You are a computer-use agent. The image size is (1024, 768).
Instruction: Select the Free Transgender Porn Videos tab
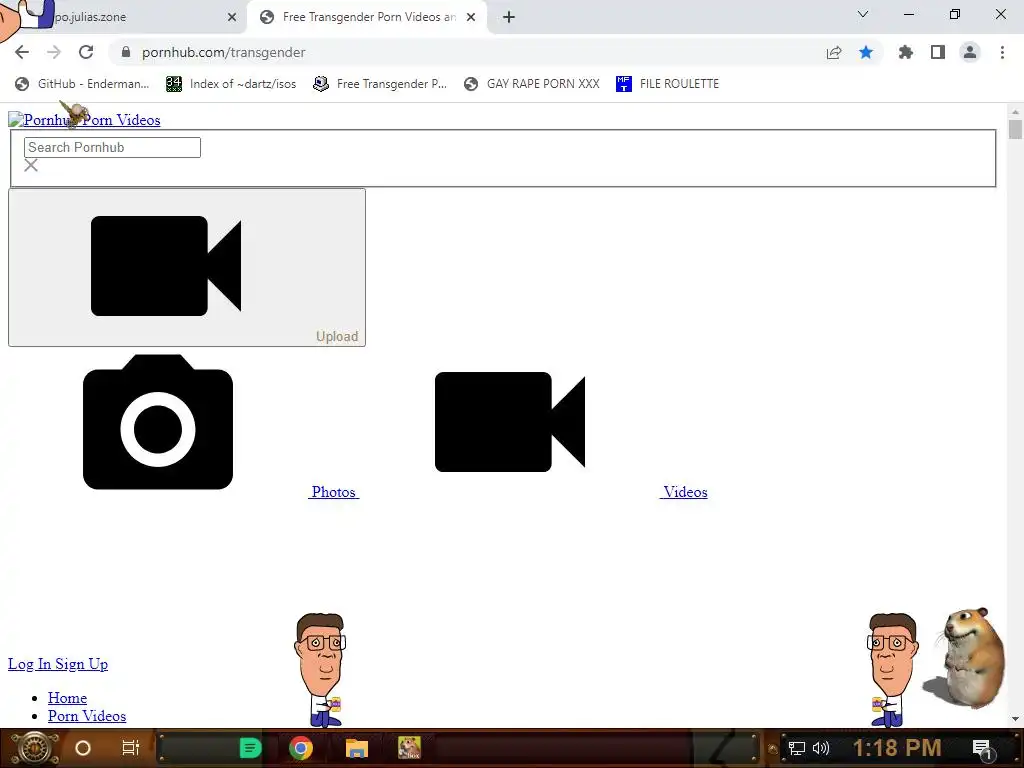369,17
